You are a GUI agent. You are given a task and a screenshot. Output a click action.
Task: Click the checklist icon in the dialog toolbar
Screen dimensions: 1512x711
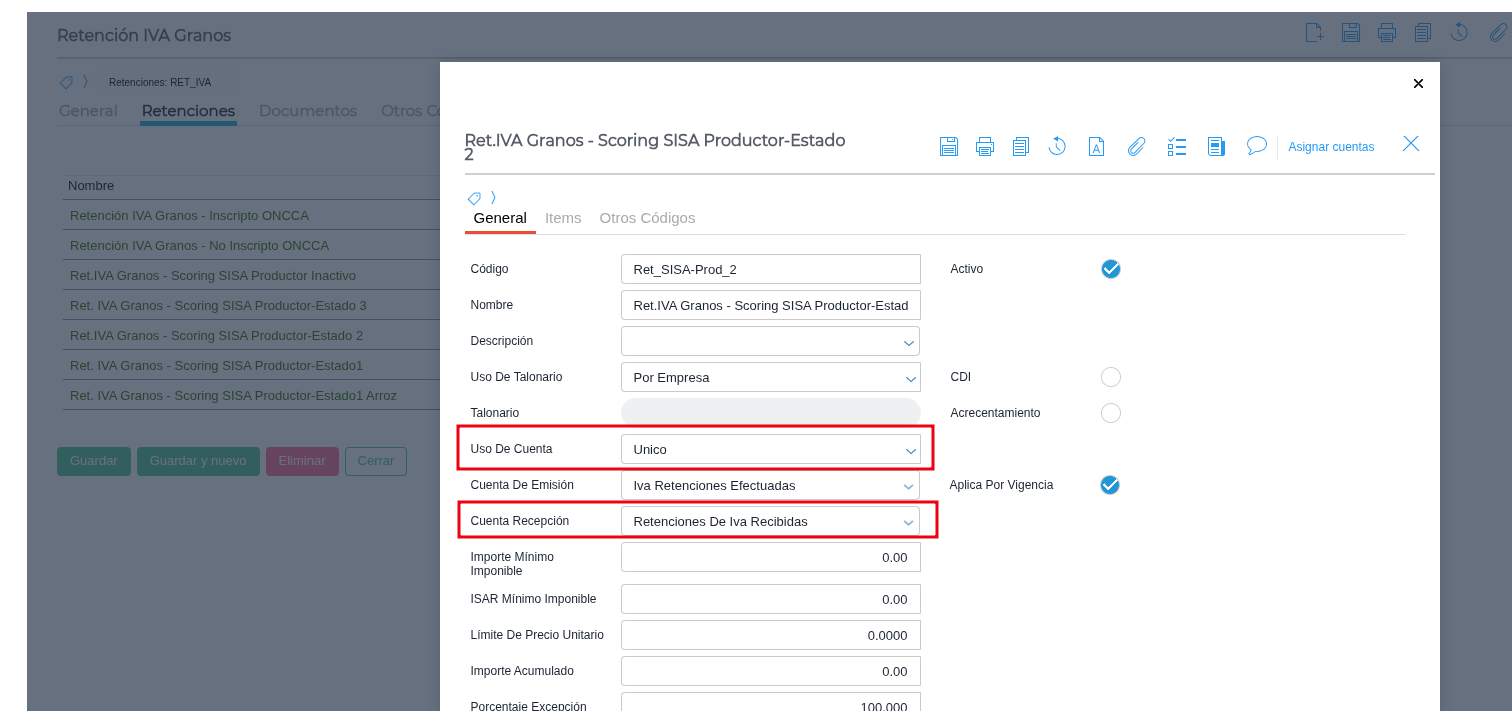(x=1177, y=147)
